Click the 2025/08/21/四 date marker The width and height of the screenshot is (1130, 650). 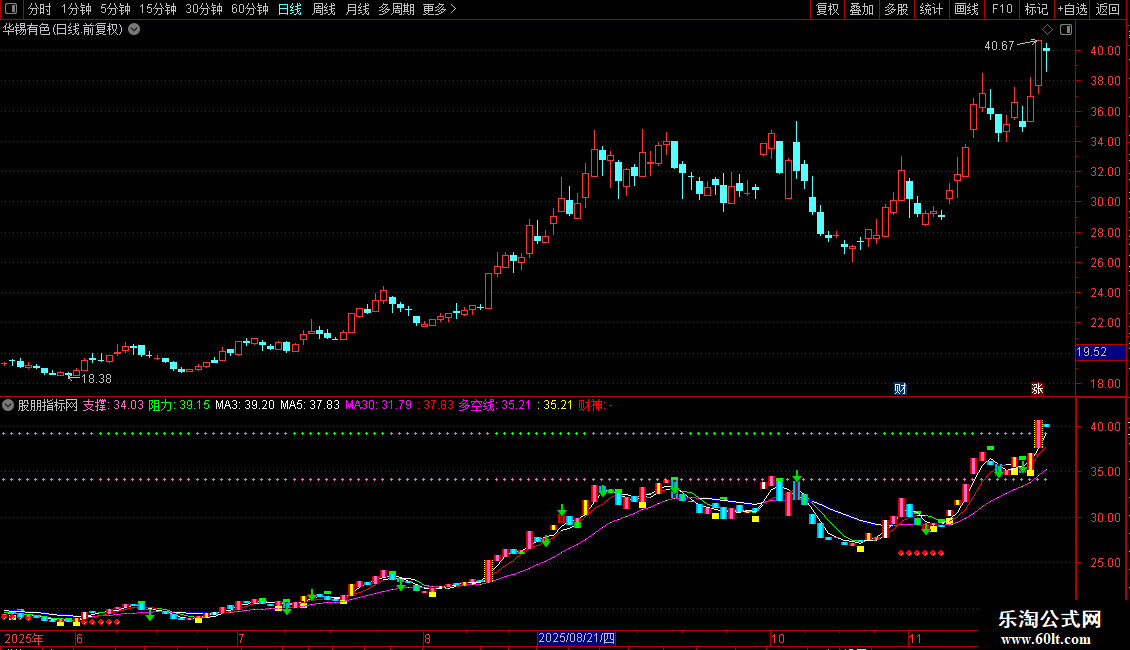tap(577, 638)
